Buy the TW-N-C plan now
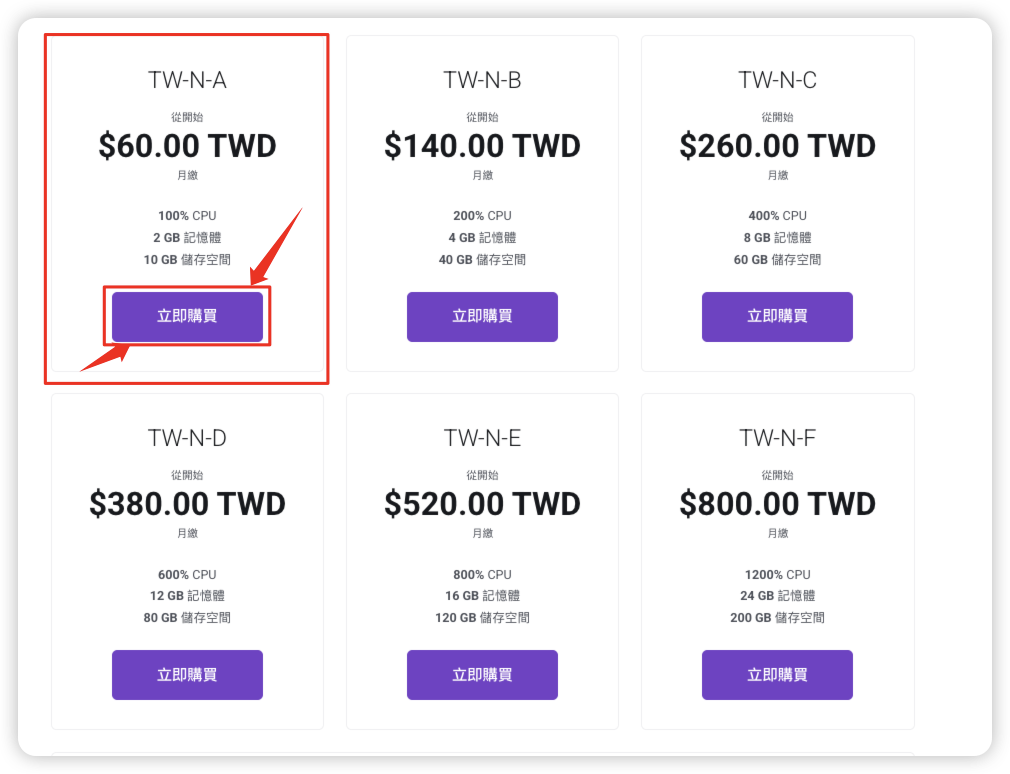 [777, 316]
